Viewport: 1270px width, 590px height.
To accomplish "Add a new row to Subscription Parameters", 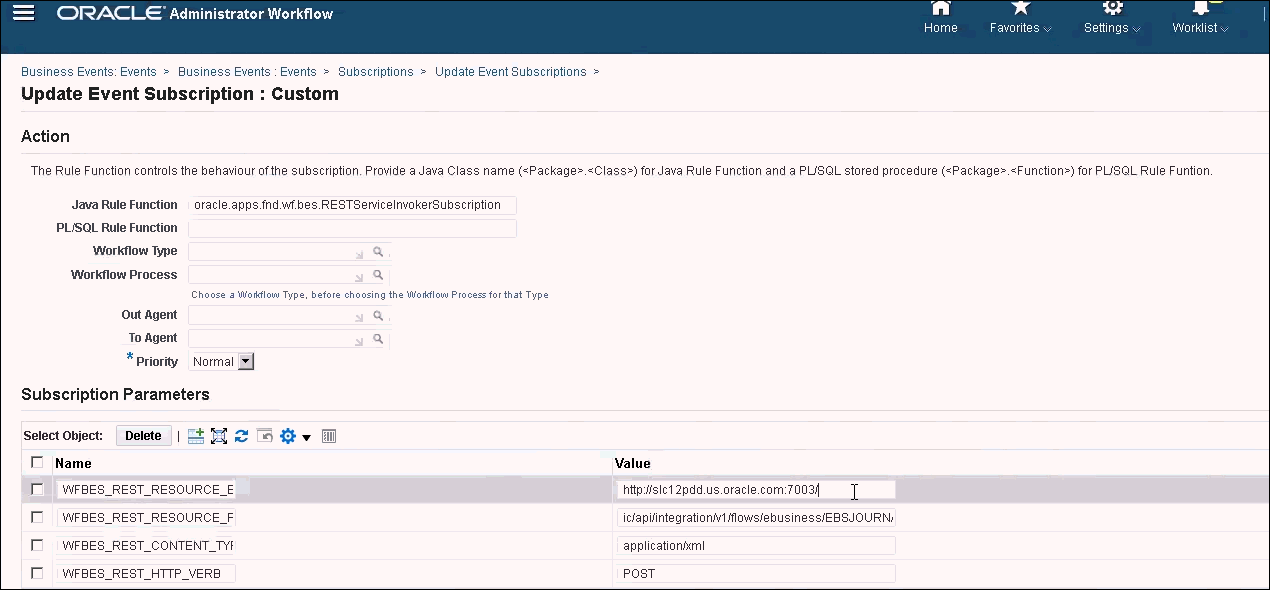I will 196,436.
